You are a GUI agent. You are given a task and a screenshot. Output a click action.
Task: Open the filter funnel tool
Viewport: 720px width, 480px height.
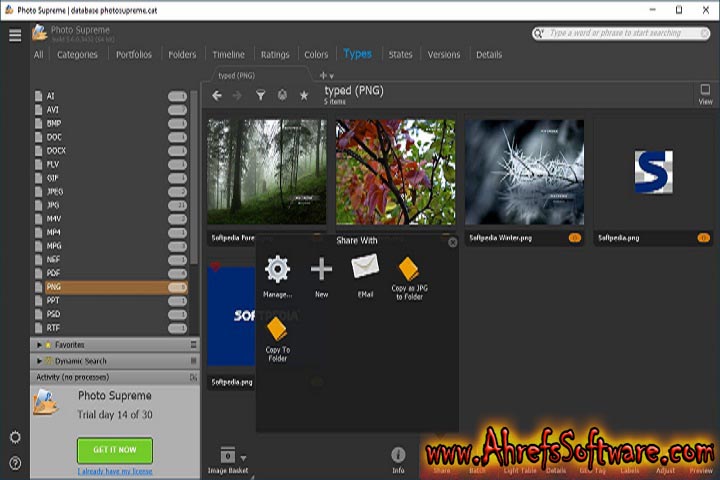click(260, 95)
